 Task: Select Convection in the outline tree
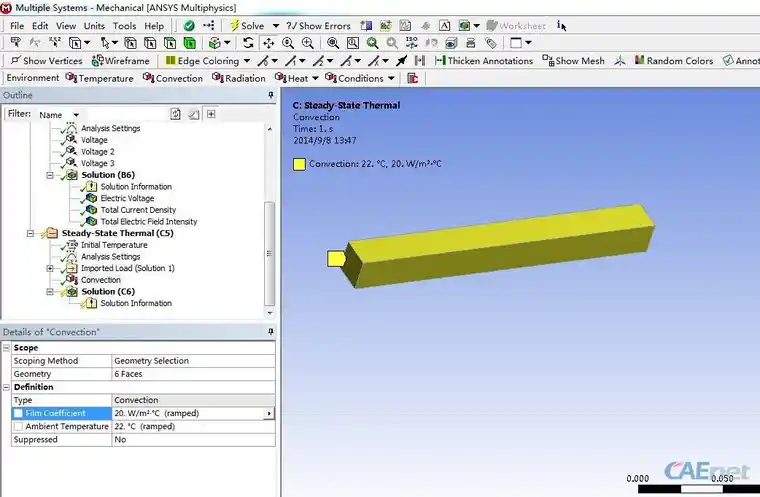100,280
